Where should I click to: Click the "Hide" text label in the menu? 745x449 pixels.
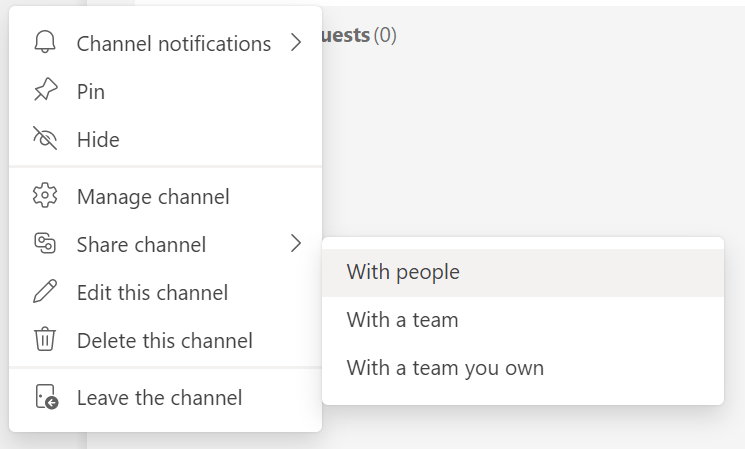pyautogui.click(x=98, y=140)
